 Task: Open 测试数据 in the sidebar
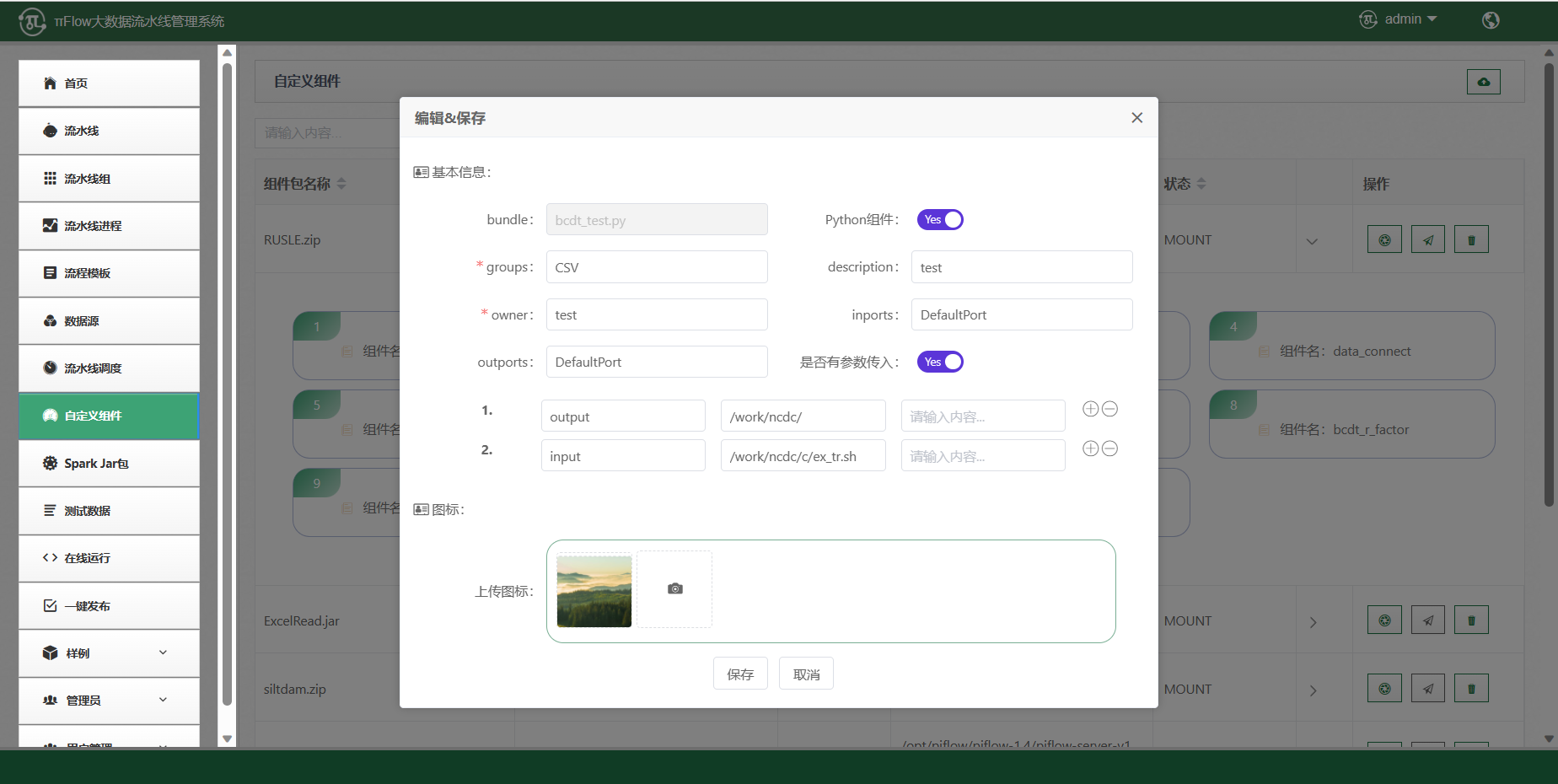coord(109,511)
